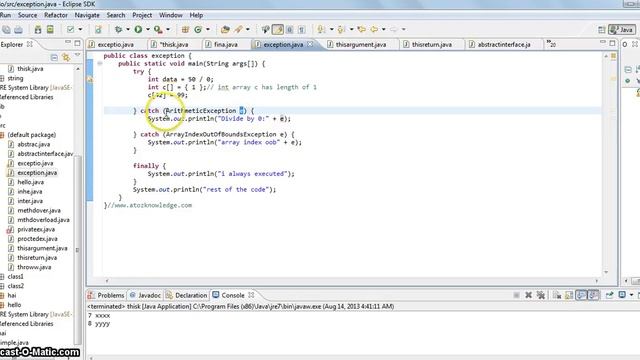This screenshot has width=640, height=360.
Task: Click the Pin Console icon
Action: pos(609,295)
